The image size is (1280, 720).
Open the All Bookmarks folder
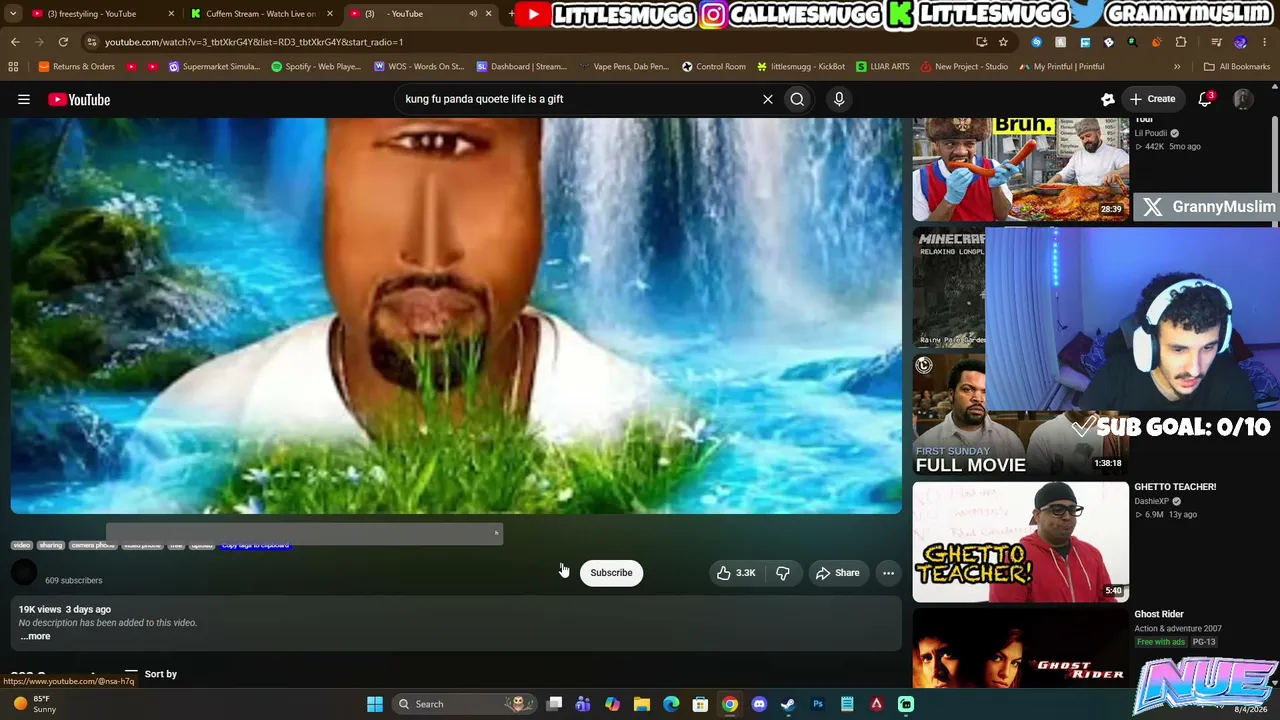pos(1237,67)
